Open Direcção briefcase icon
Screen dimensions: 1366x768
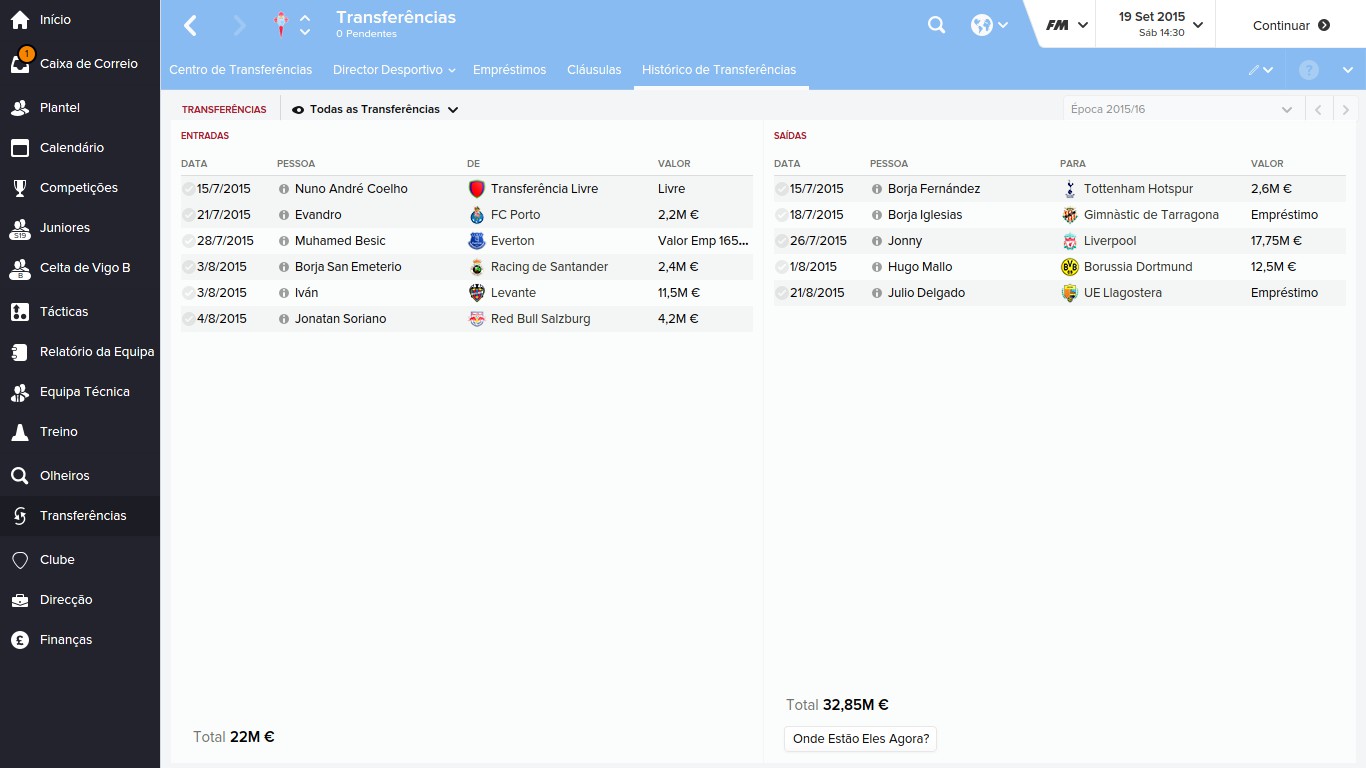pos(19,600)
